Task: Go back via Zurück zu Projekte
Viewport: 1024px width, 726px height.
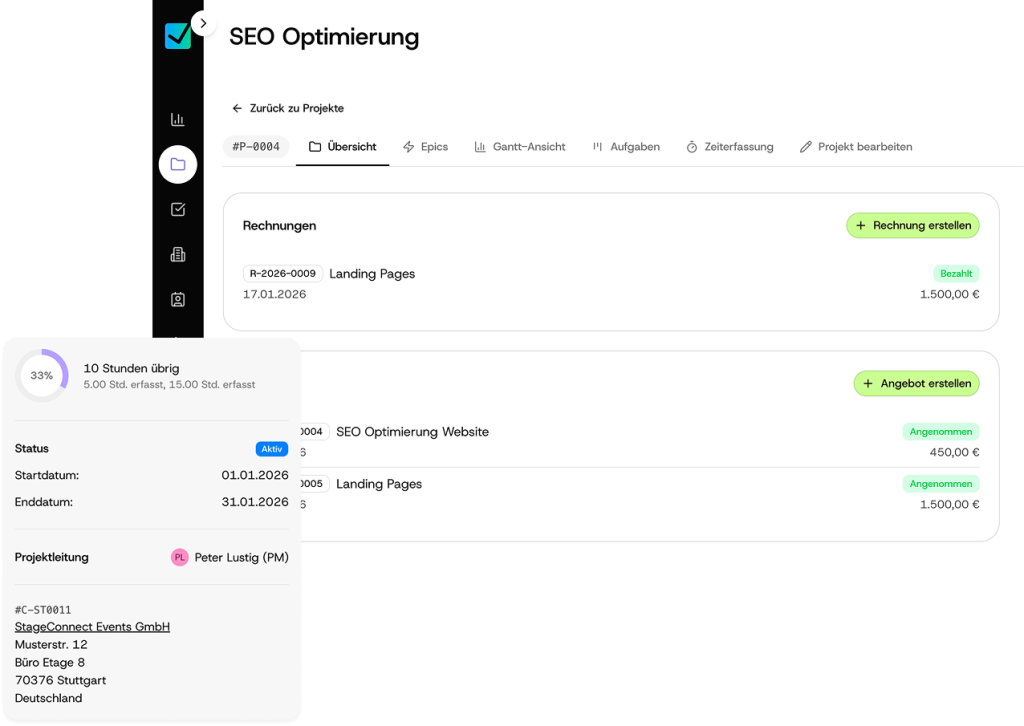Action: pyautogui.click(x=288, y=108)
